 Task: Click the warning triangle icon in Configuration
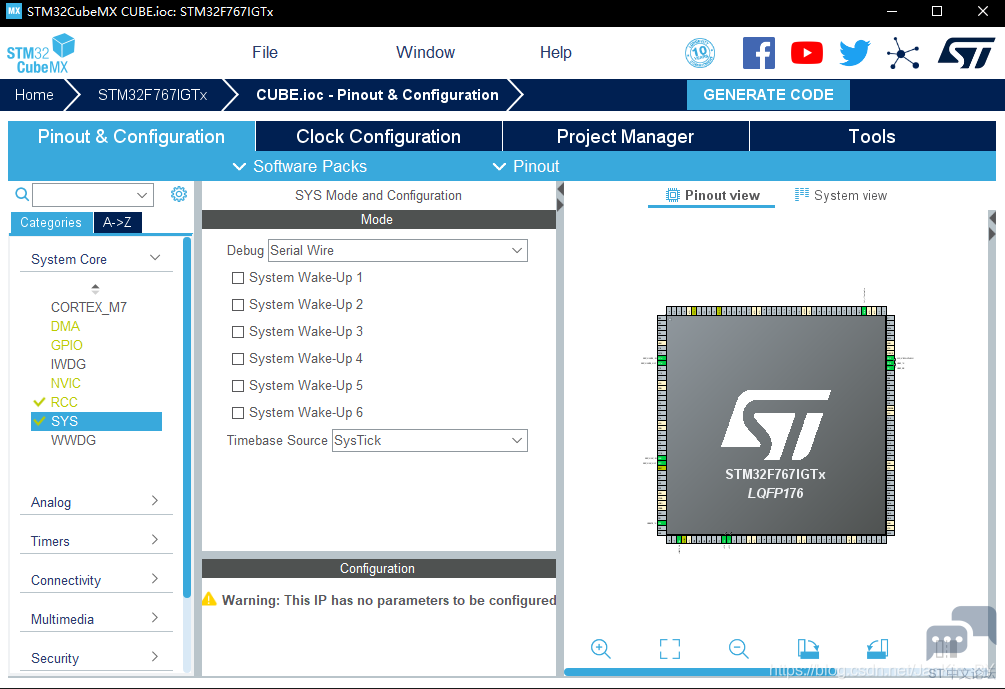(209, 599)
